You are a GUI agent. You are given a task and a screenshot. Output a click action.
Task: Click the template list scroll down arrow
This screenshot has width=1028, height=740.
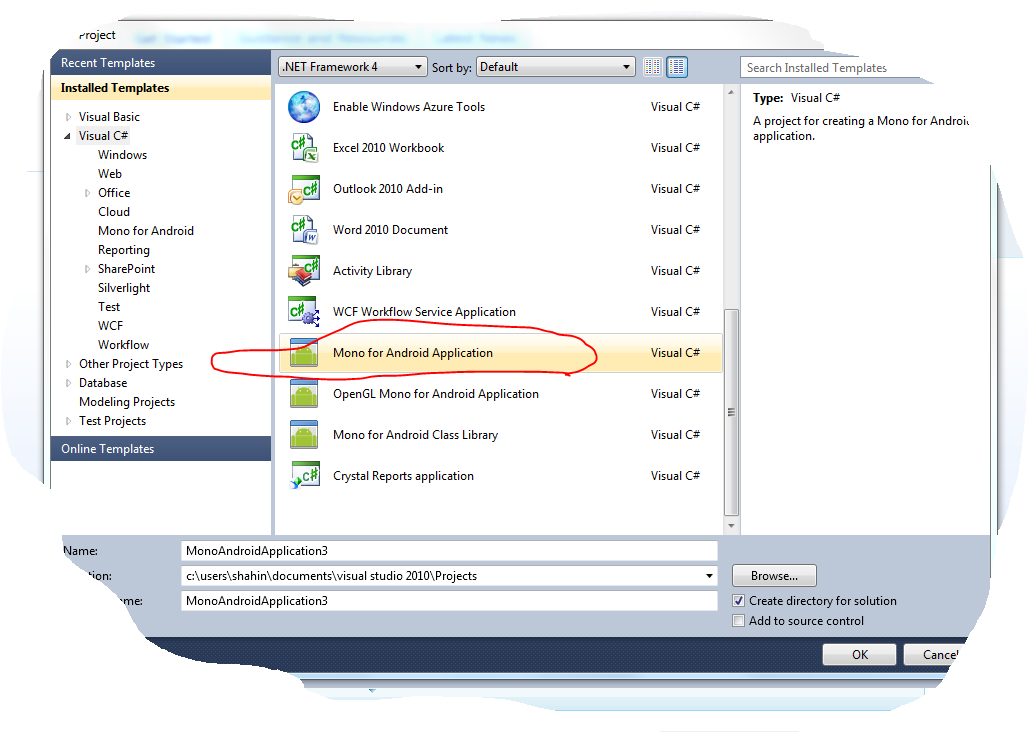click(731, 526)
